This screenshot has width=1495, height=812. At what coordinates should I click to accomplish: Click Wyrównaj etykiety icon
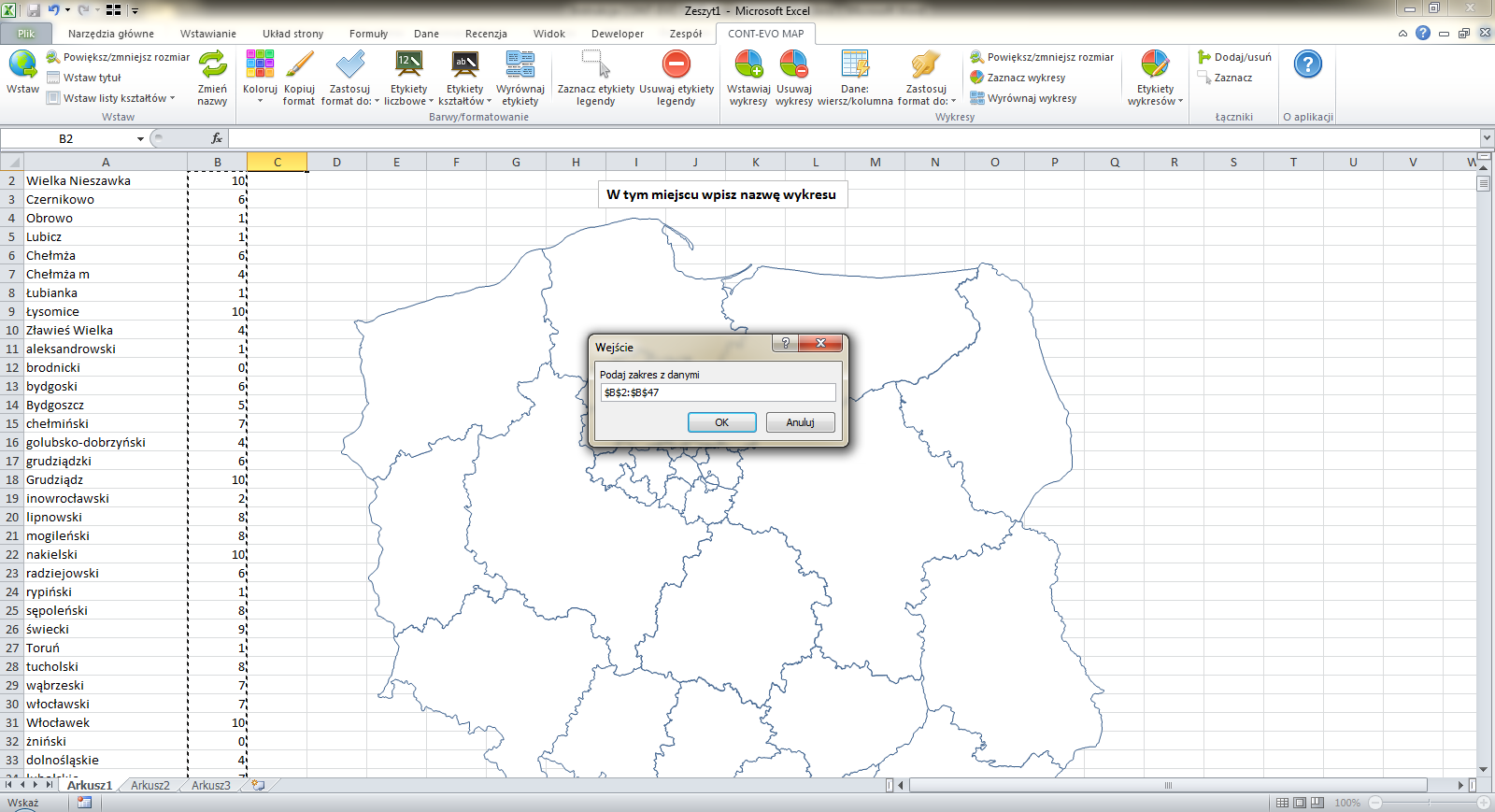(x=520, y=65)
